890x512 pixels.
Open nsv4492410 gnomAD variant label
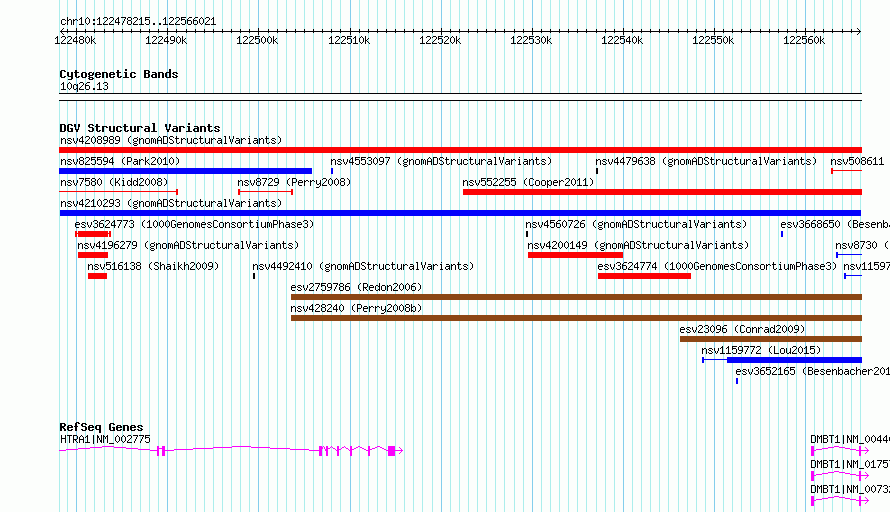(363, 266)
